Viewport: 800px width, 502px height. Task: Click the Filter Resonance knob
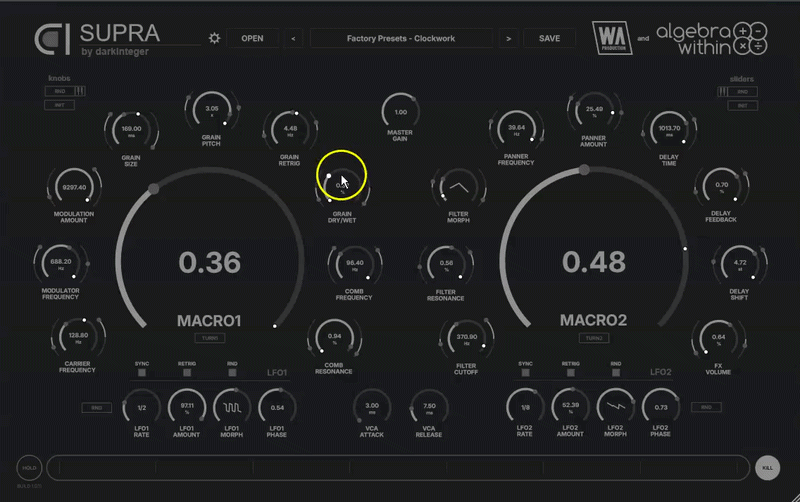pyautogui.click(x=446, y=264)
